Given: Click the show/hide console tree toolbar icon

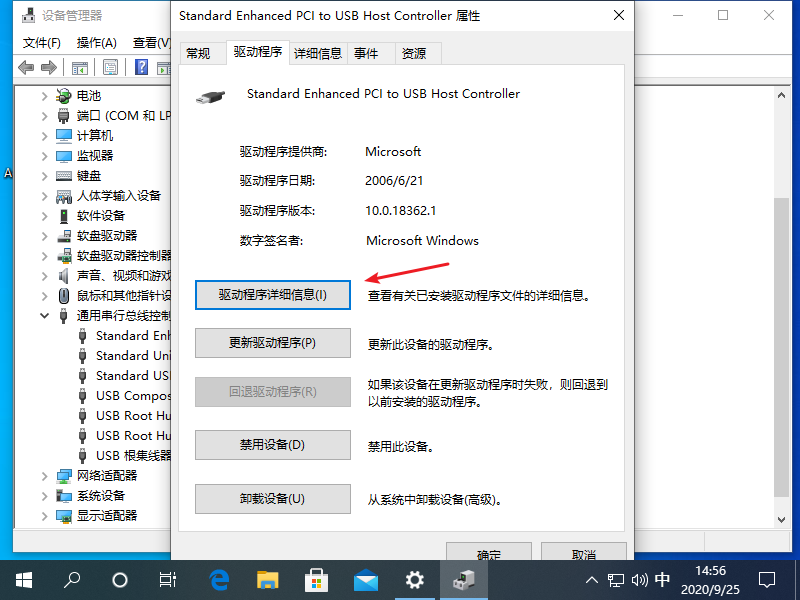Looking at the screenshot, I should 80,67.
